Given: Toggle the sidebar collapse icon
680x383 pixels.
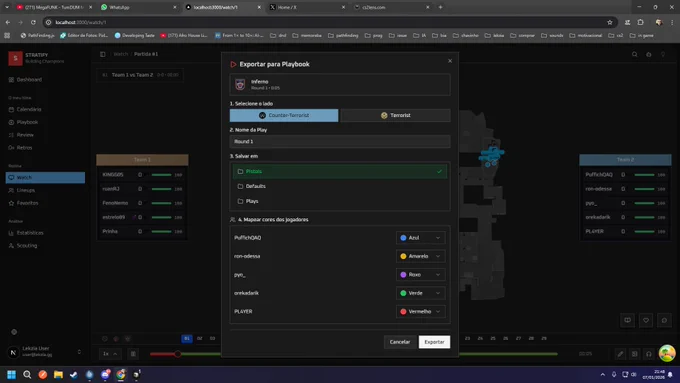Looking at the screenshot, I should (103, 54).
